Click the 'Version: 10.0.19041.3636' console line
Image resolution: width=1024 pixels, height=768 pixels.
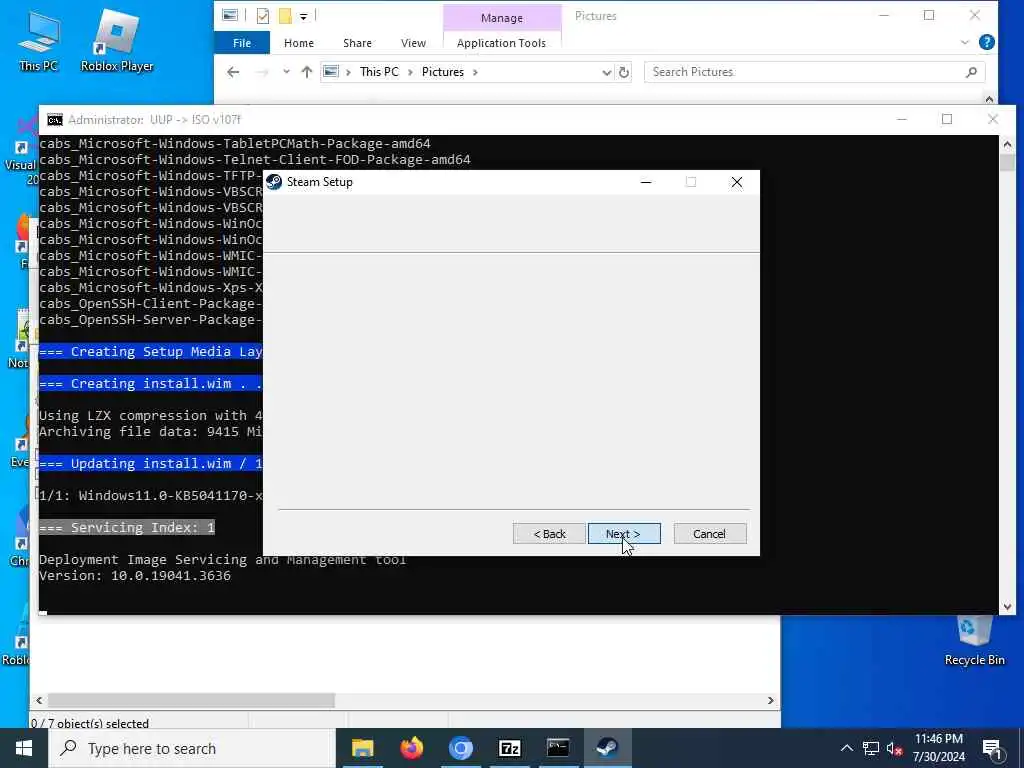pos(135,576)
